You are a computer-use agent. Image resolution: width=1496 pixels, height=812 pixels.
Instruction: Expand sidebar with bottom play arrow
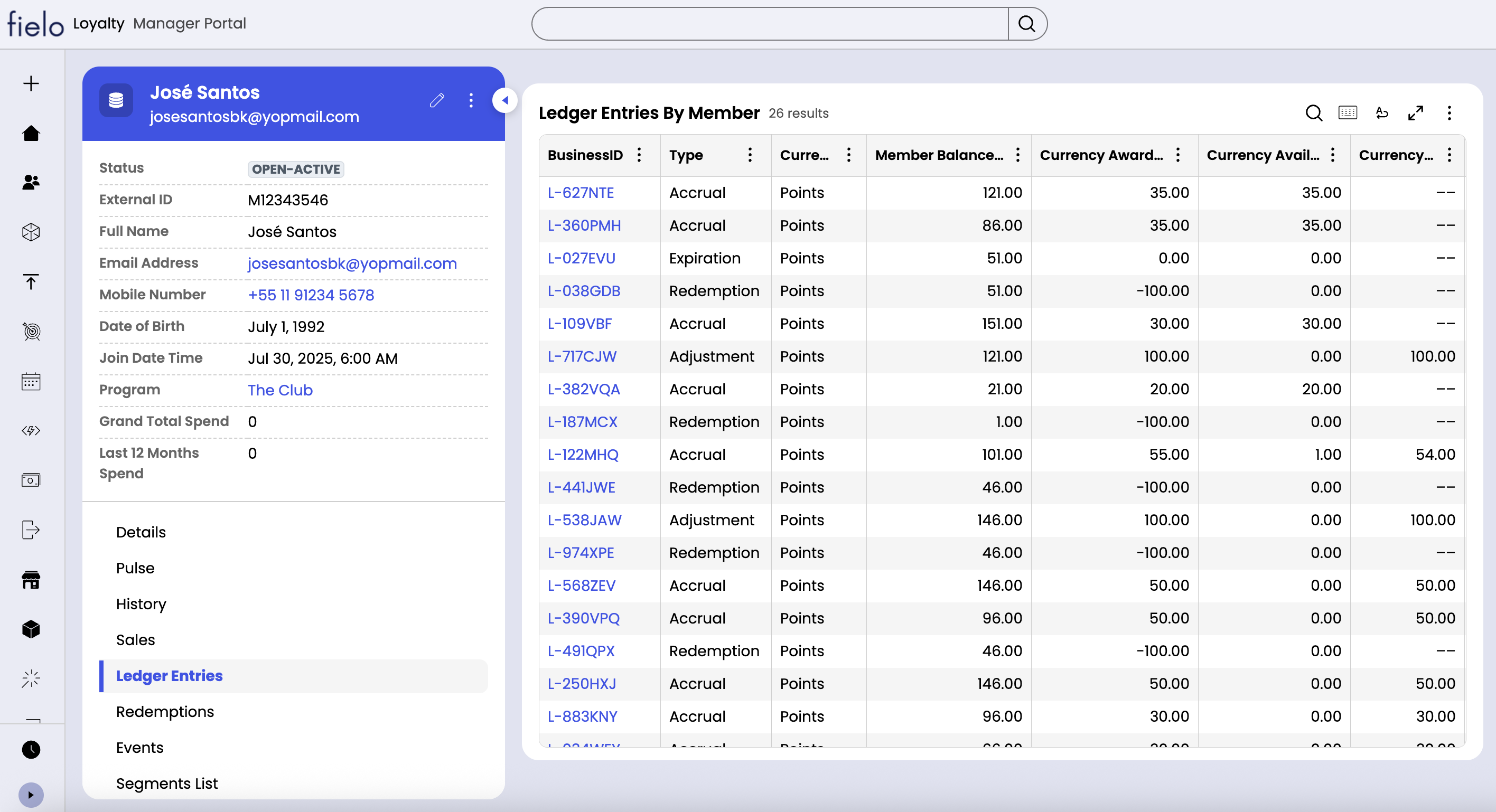tap(31, 795)
